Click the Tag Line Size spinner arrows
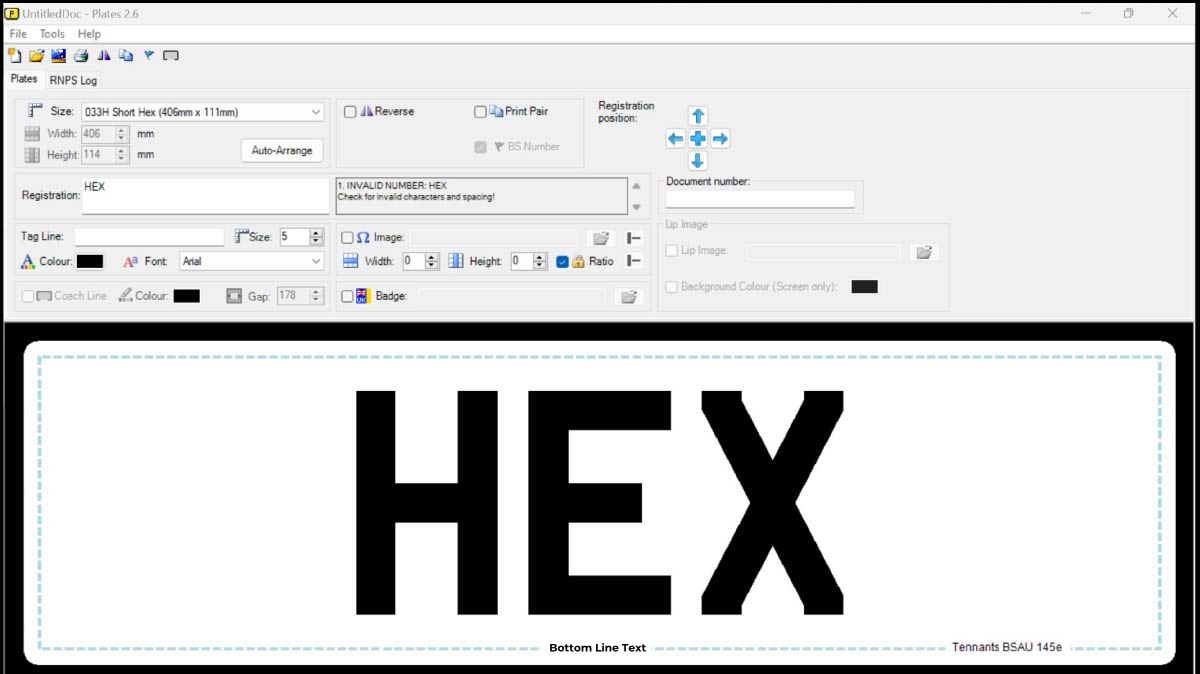This screenshot has width=1200, height=674. click(x=316, y=237)
